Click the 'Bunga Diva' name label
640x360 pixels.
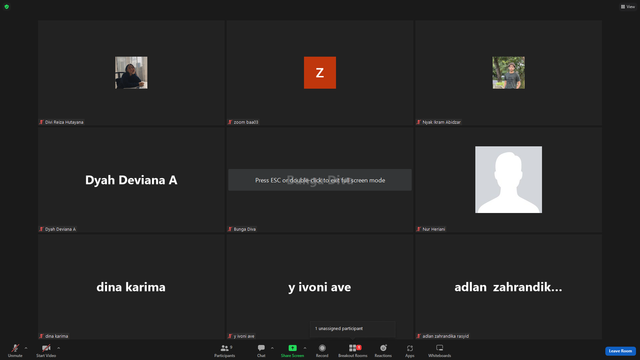click(242, 229)
